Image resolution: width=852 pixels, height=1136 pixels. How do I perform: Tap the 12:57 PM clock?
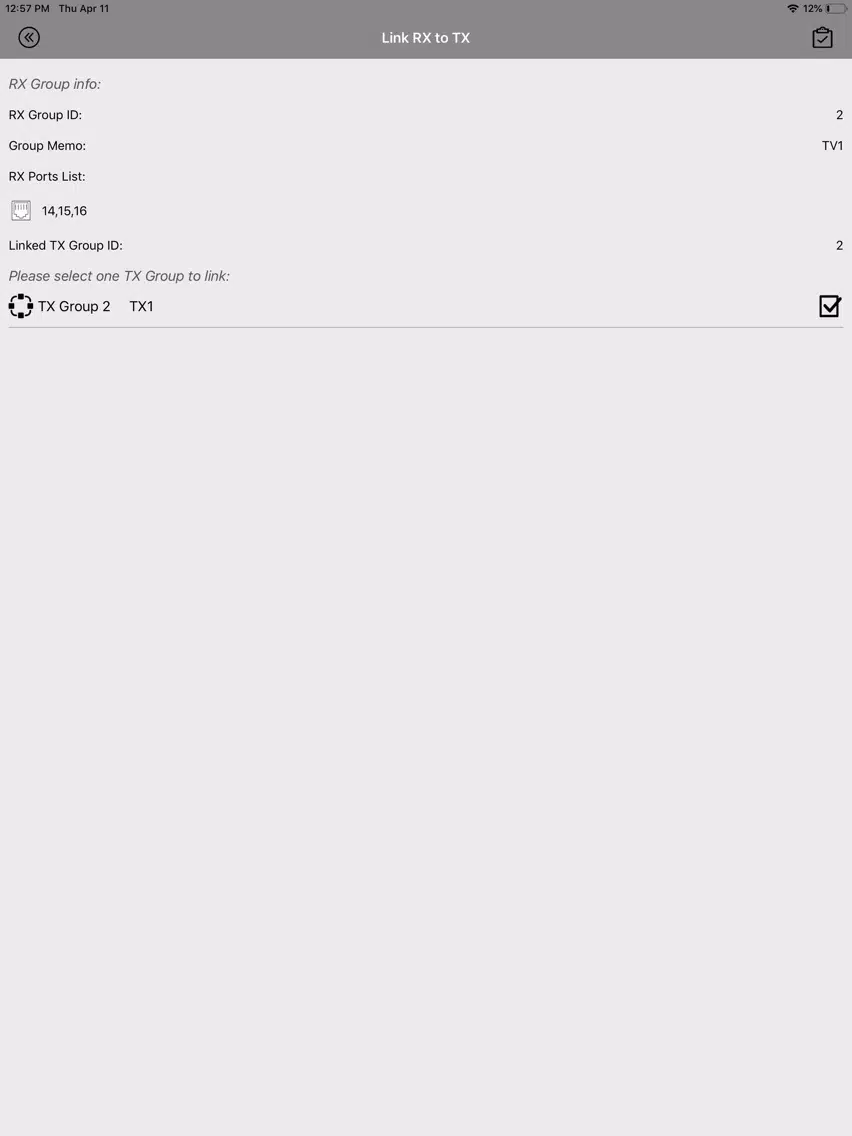point(28,9)
